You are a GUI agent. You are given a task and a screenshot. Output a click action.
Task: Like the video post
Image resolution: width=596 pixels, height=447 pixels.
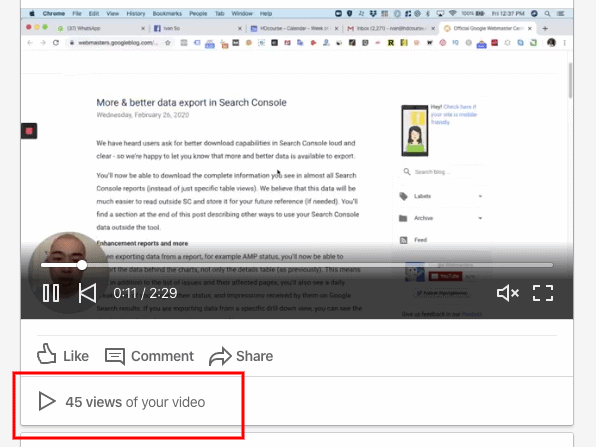click(63, 355)
